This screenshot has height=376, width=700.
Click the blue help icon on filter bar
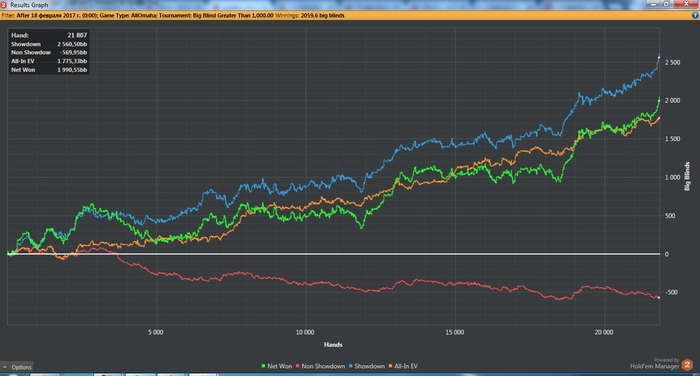pos(695,15)
